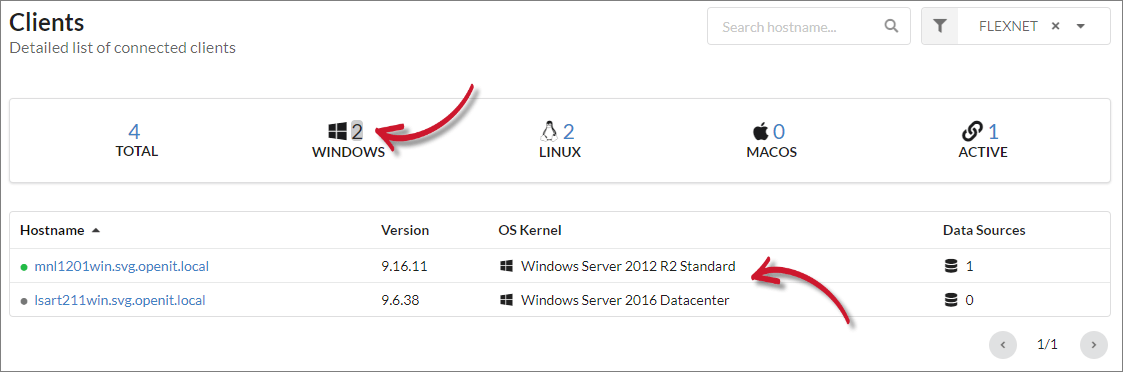Screen dimensions: 1123x372
Task: Click the Windows count 2
Action: (357, 131)
